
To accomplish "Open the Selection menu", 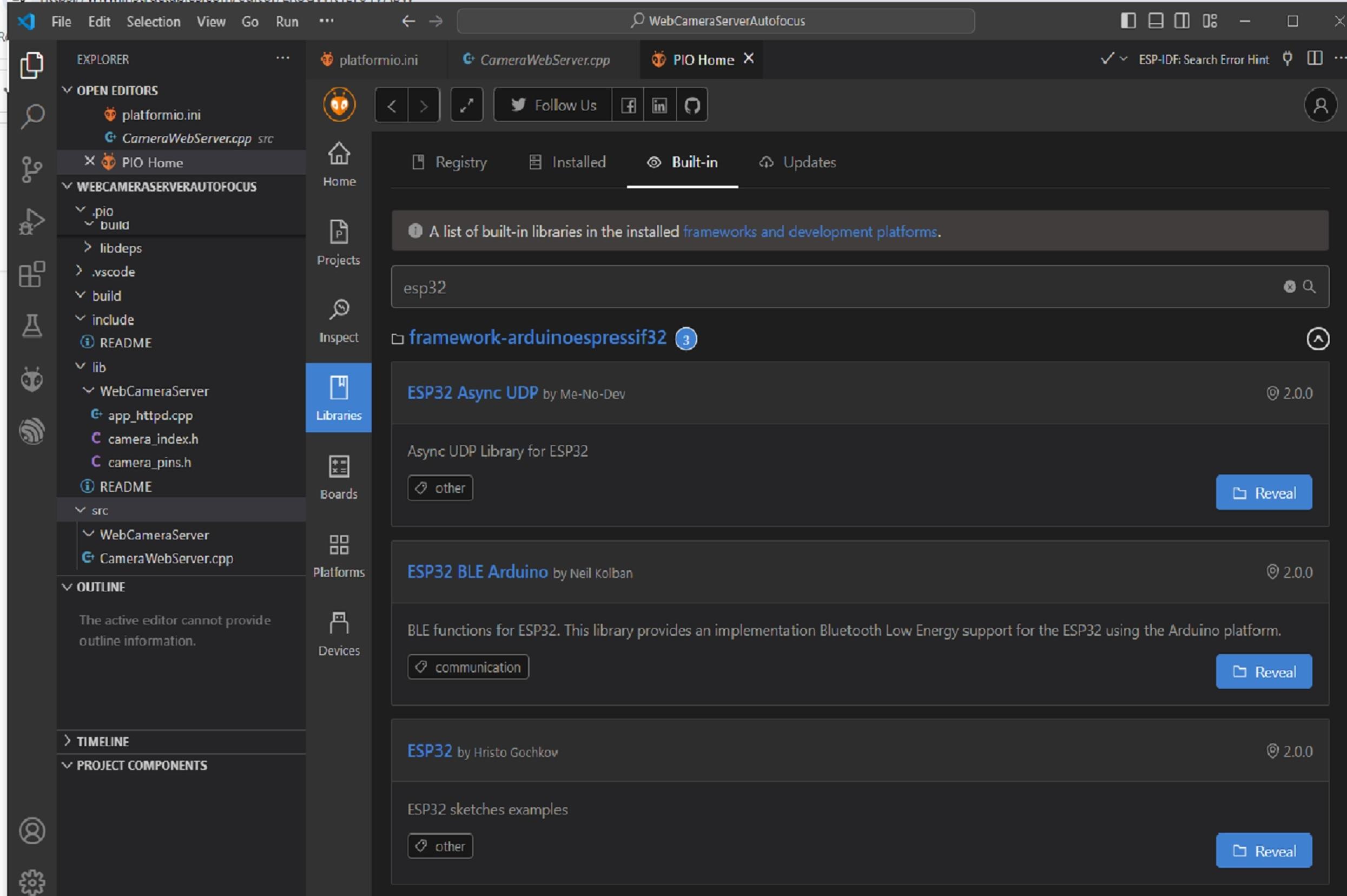I will (153, 22).
